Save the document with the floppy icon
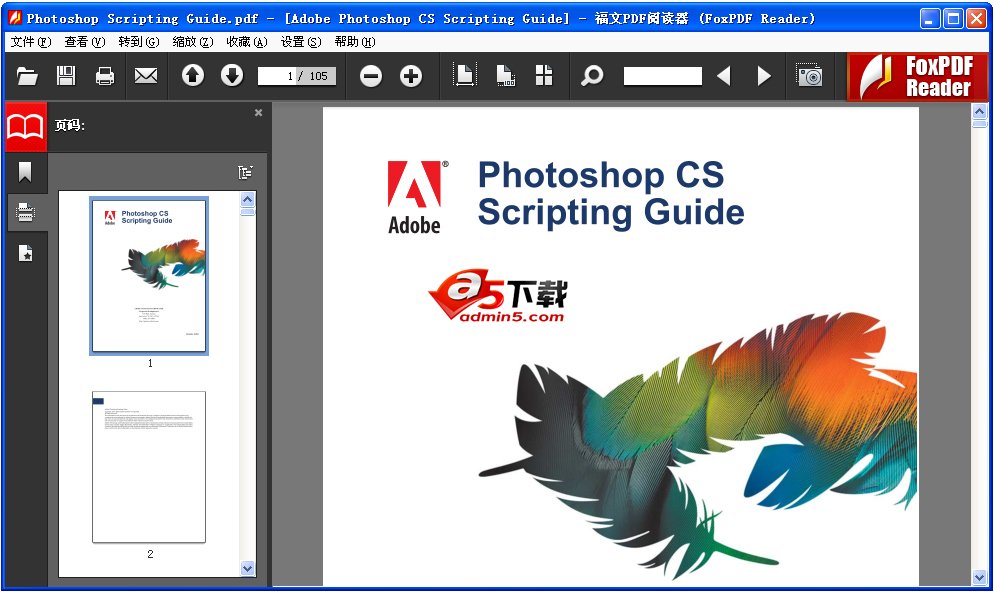The height and width of the screenshot is (592, 995). 66,76
